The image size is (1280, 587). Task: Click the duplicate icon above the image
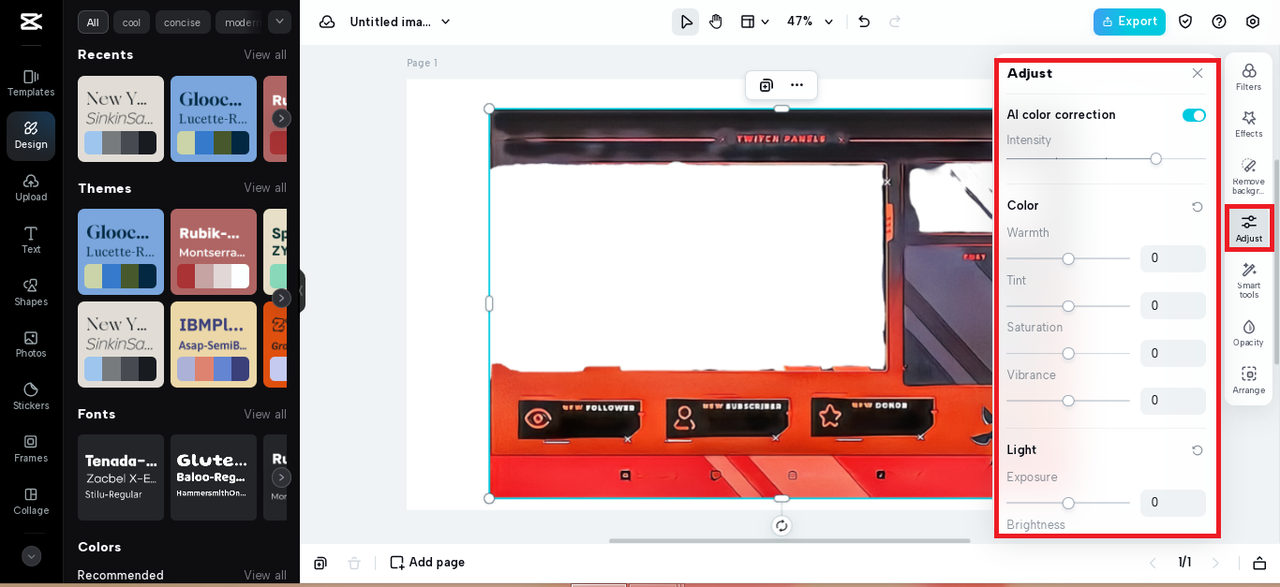click(x=766, y=85)
